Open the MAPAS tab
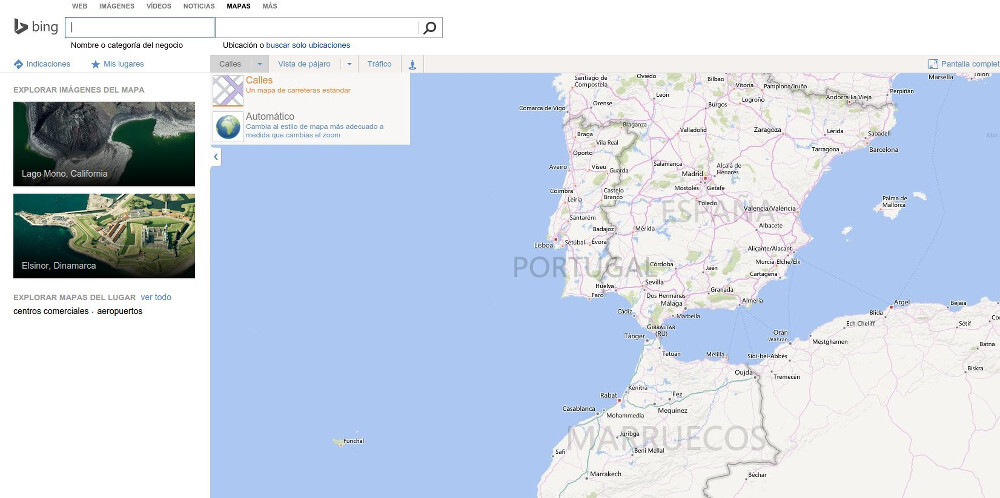 tap(239, 6)
